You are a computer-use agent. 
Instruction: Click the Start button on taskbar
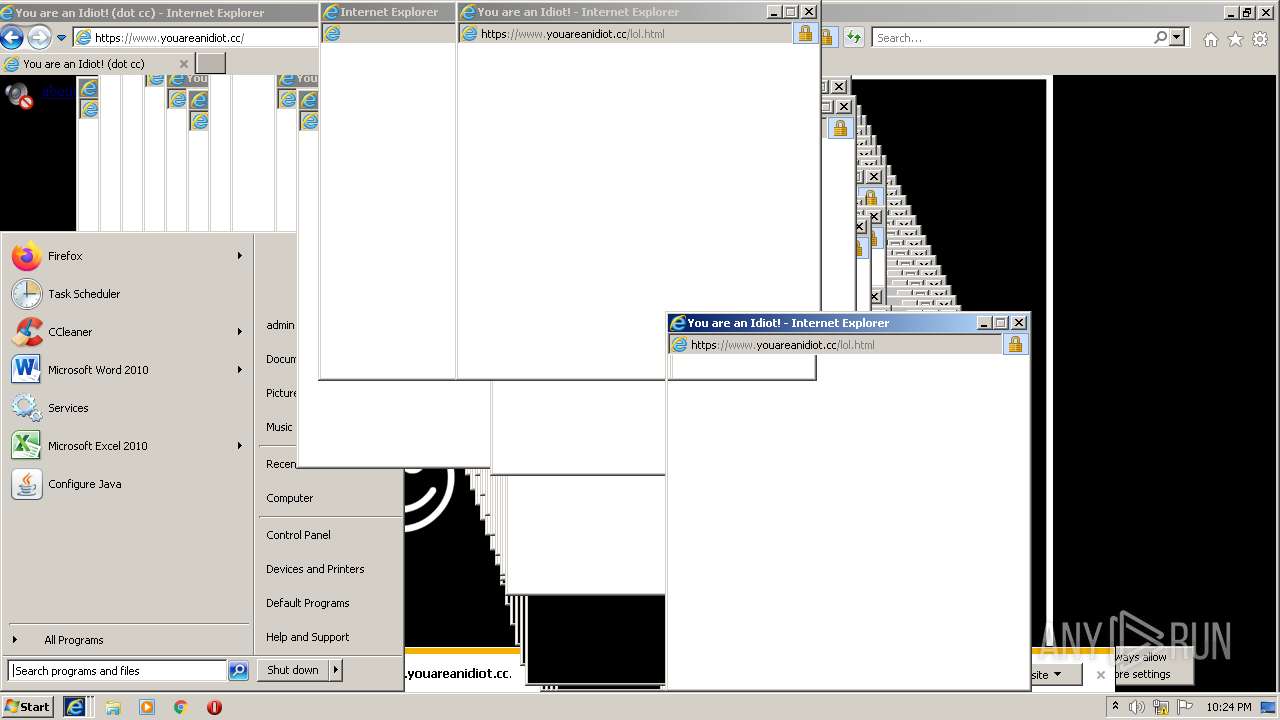click(x=28, y=707)
